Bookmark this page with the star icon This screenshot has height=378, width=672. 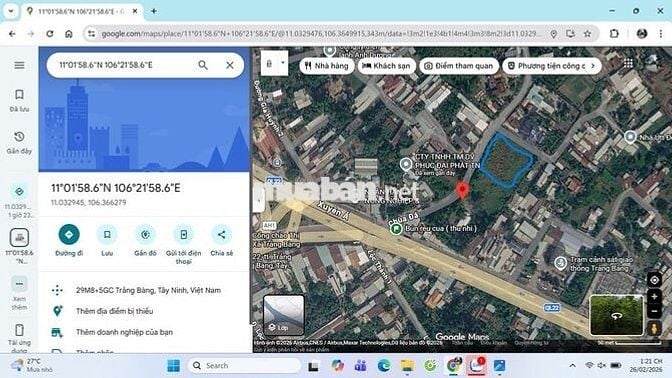coord(588,33)
